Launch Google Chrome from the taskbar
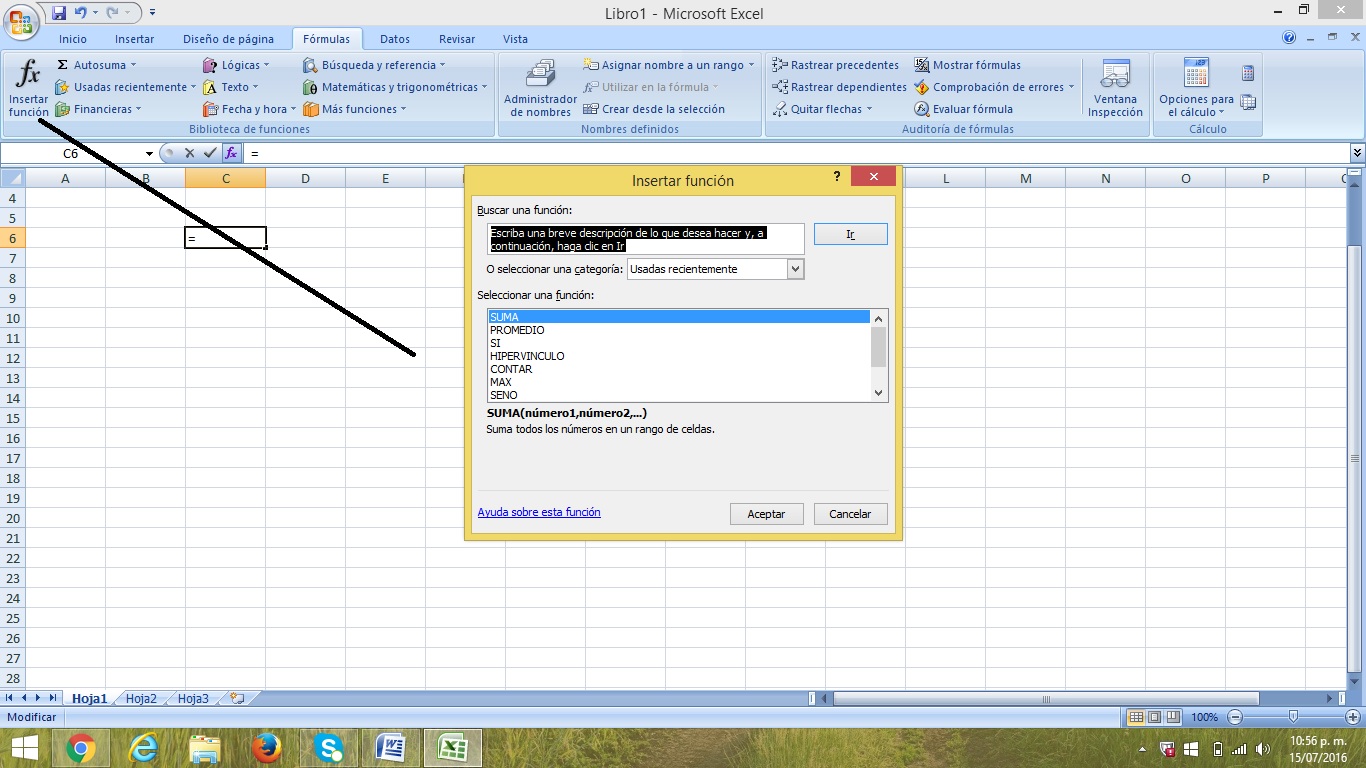1366x768 pixels. 80,747
